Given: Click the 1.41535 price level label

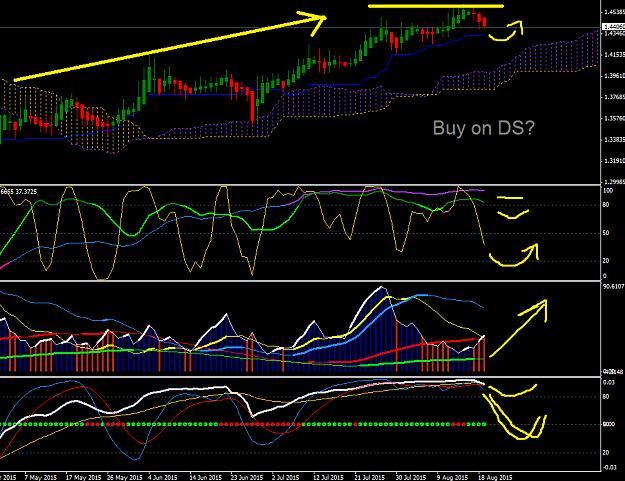Looking at the screenshot, I should pyautogui.click(x=614, y=55).
